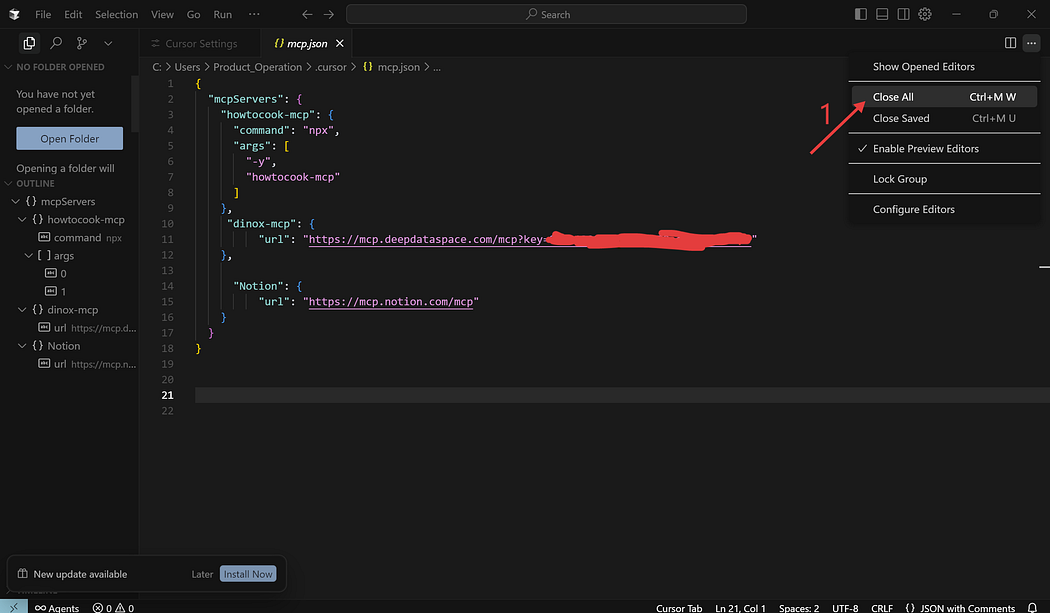Select Close Saved in the menu
Image resolution: width=1050 pixels, height=613 pixels.
(x=944, y=118)
